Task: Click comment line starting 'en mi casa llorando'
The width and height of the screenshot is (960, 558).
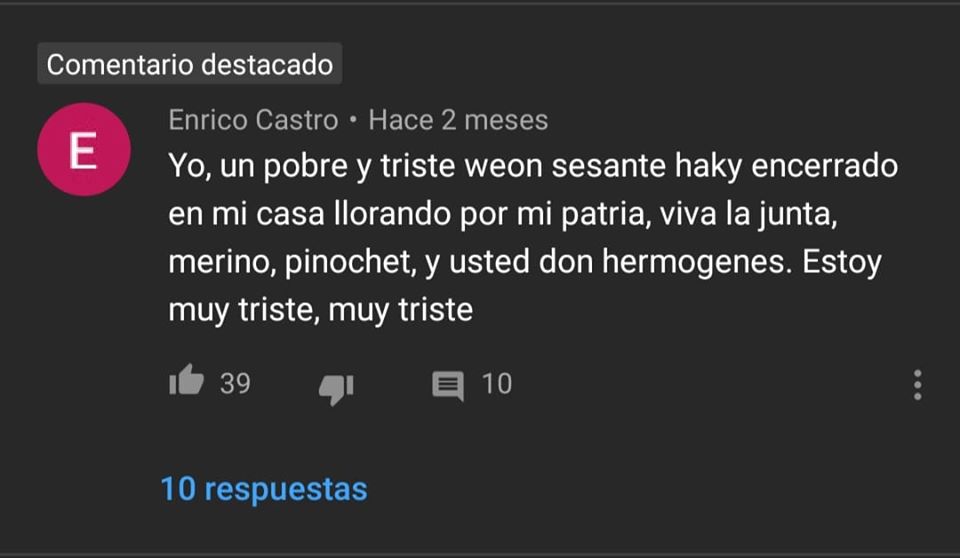Action: point(503,214)
